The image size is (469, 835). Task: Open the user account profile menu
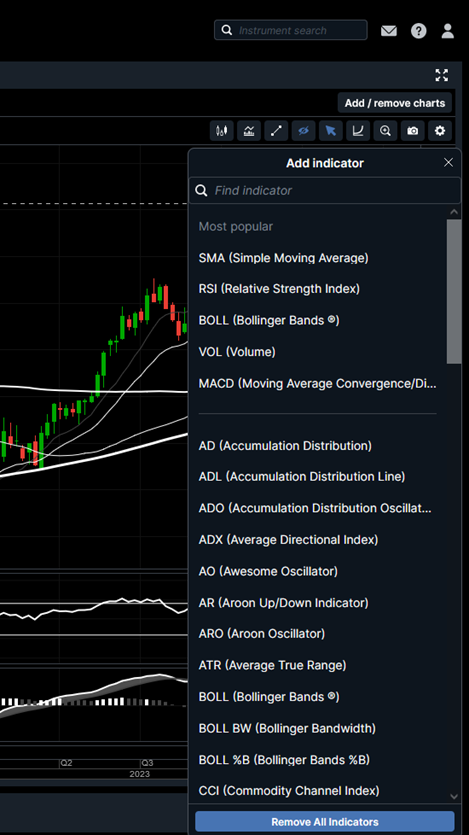point(448,31)
